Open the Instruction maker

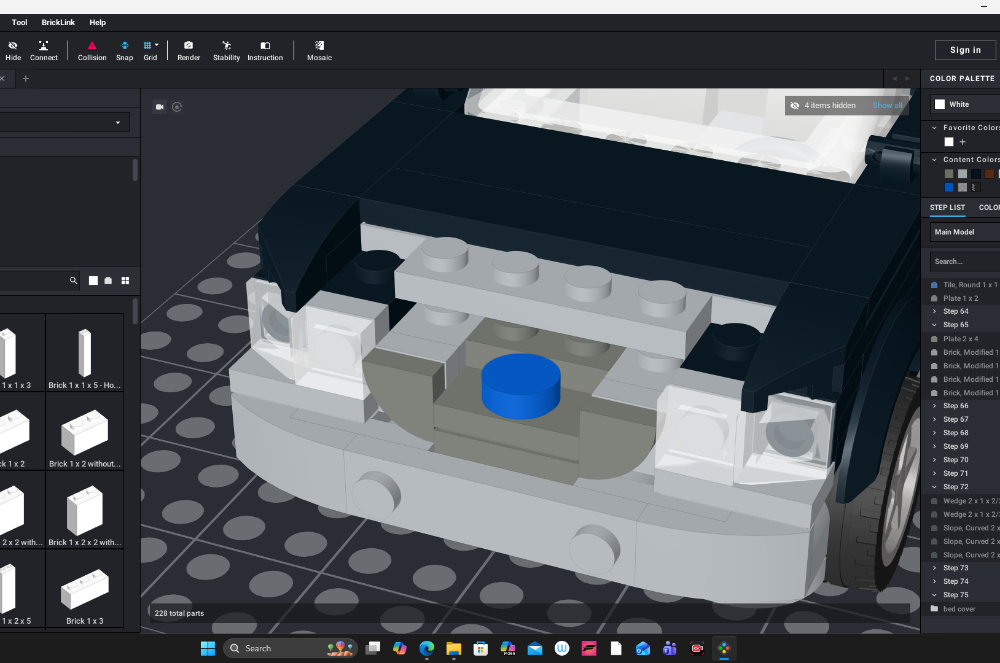(x=264, y=49)
